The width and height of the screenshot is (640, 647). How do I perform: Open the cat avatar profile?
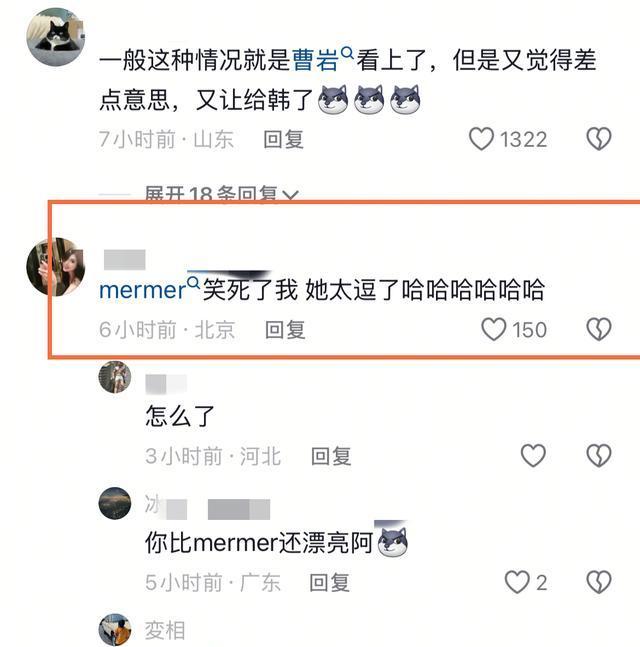(x=56, y=37)
